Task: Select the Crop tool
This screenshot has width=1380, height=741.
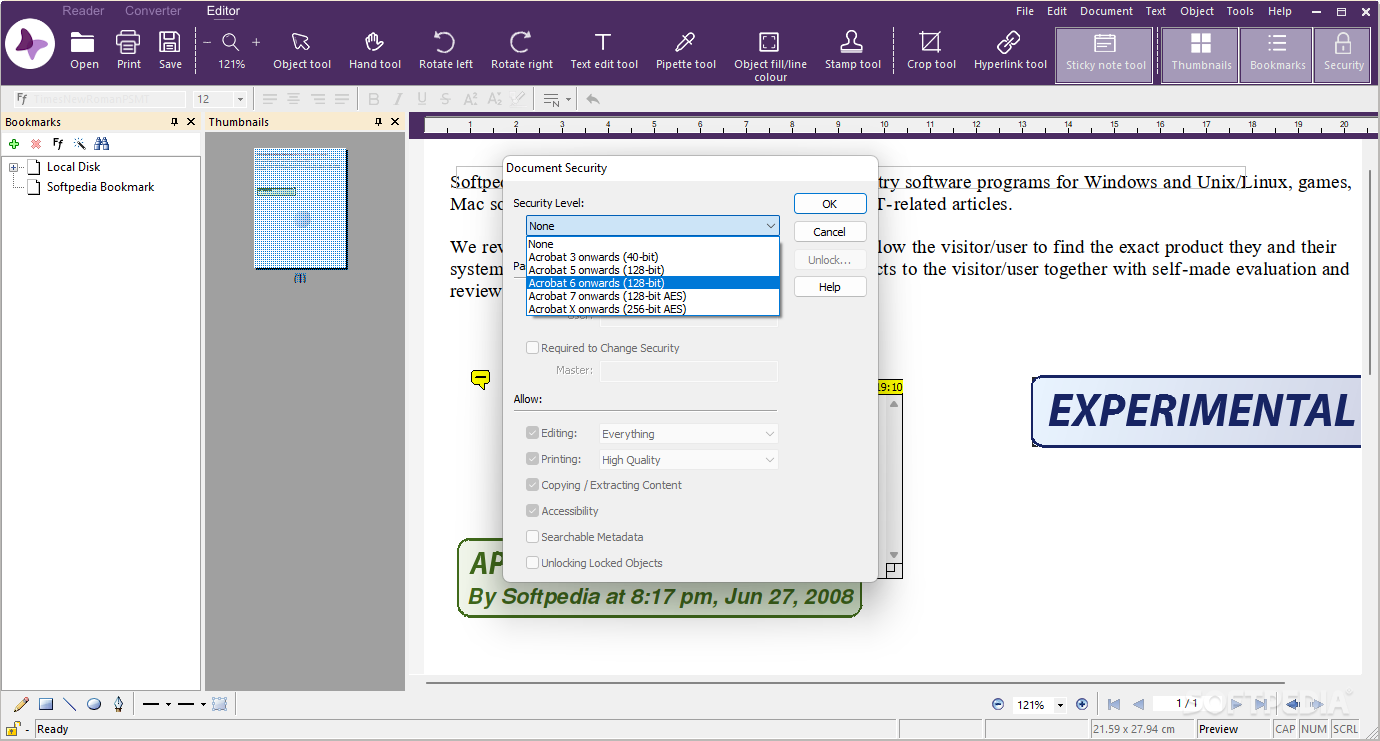Action: [x=931, y=51]
